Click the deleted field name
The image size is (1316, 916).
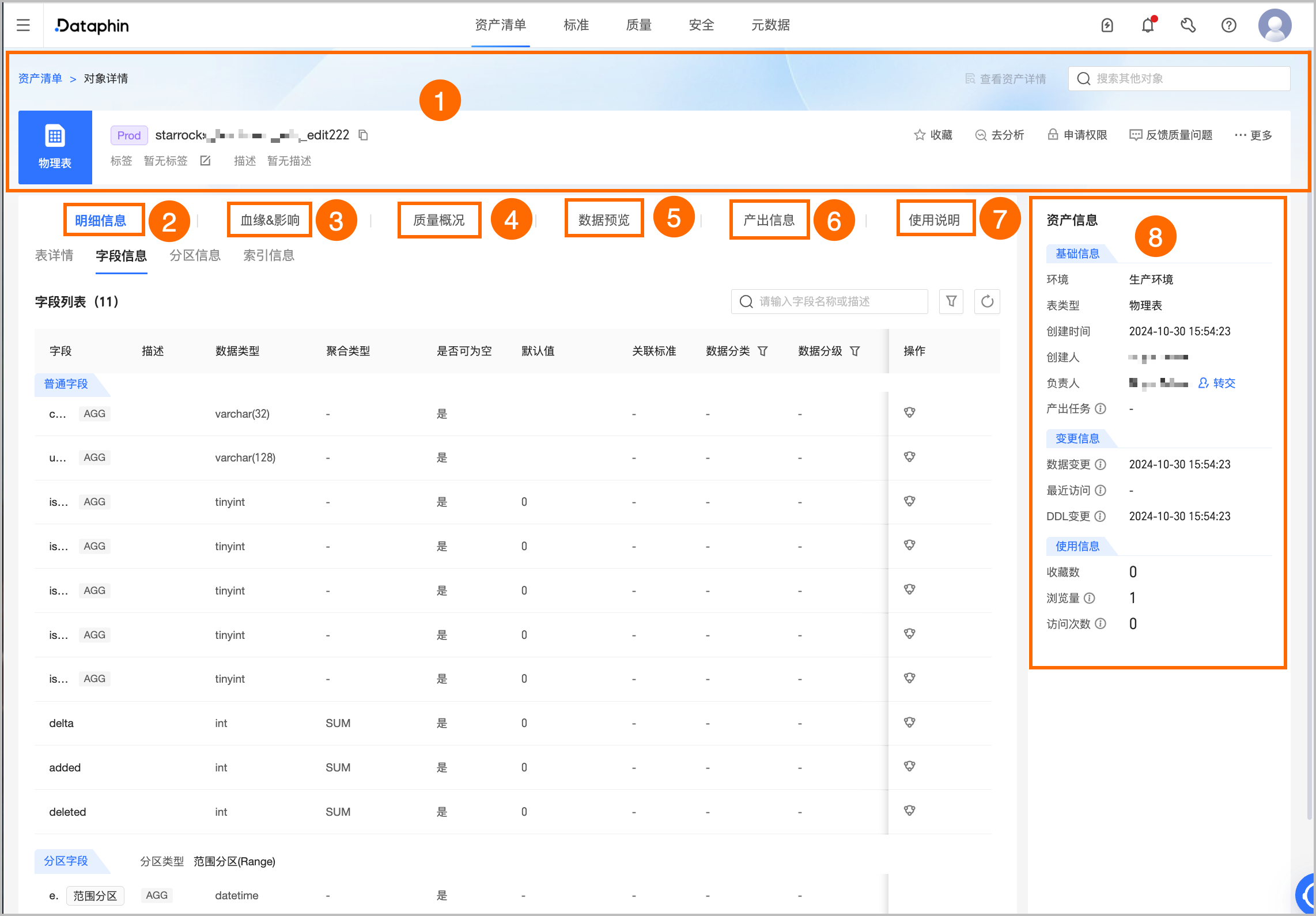point(67,812)
